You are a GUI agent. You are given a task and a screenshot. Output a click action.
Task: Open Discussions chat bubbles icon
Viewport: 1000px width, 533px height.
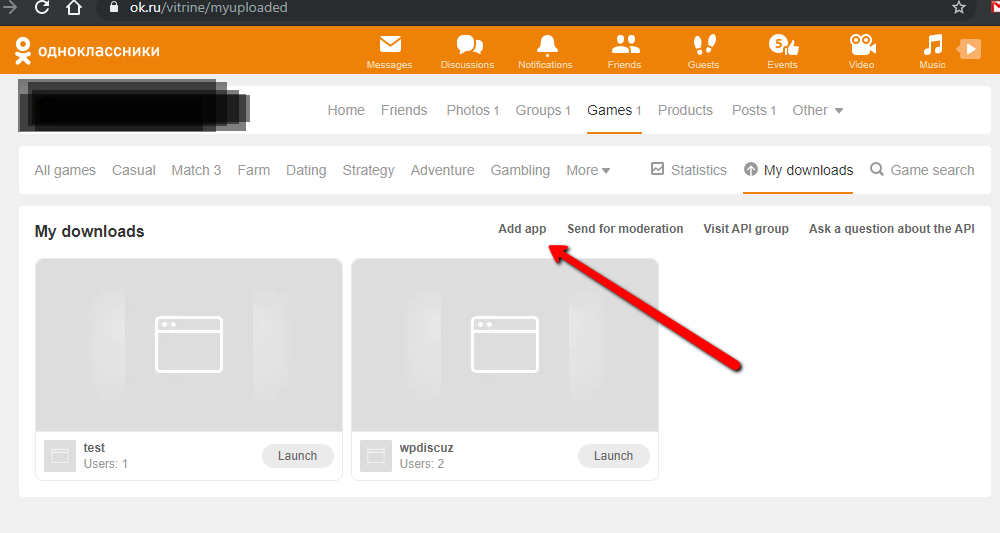467,46
